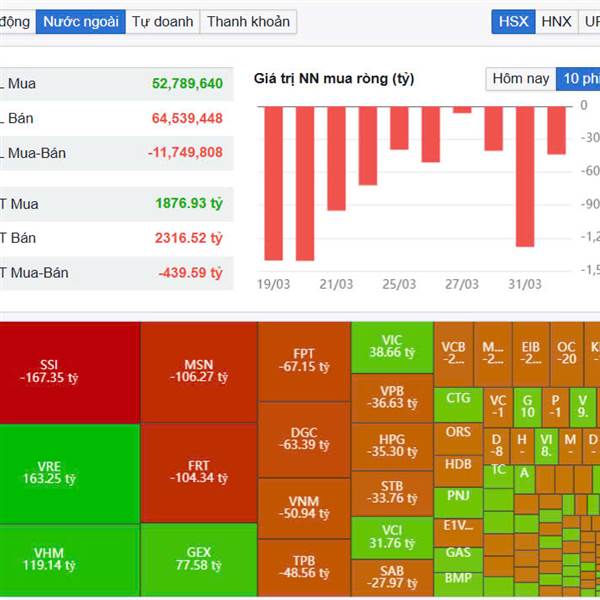Click the sell volume 64,539,448

click(187, 118)
